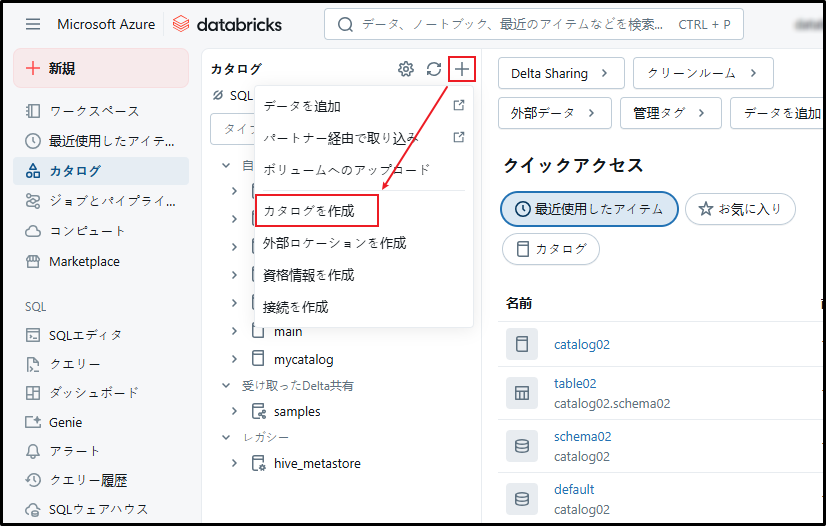Click the schema02 schema icon
Image resolution: width=826 pixels, height=526 pixels.
pyautogui.click(x=522, y=446)
